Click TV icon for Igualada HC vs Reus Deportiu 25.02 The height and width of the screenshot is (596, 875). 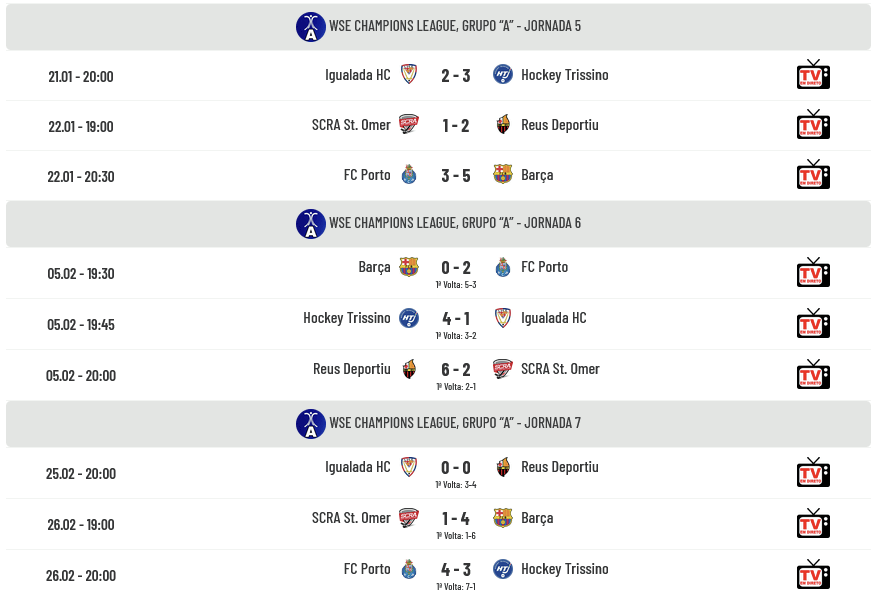pos(813,473)
